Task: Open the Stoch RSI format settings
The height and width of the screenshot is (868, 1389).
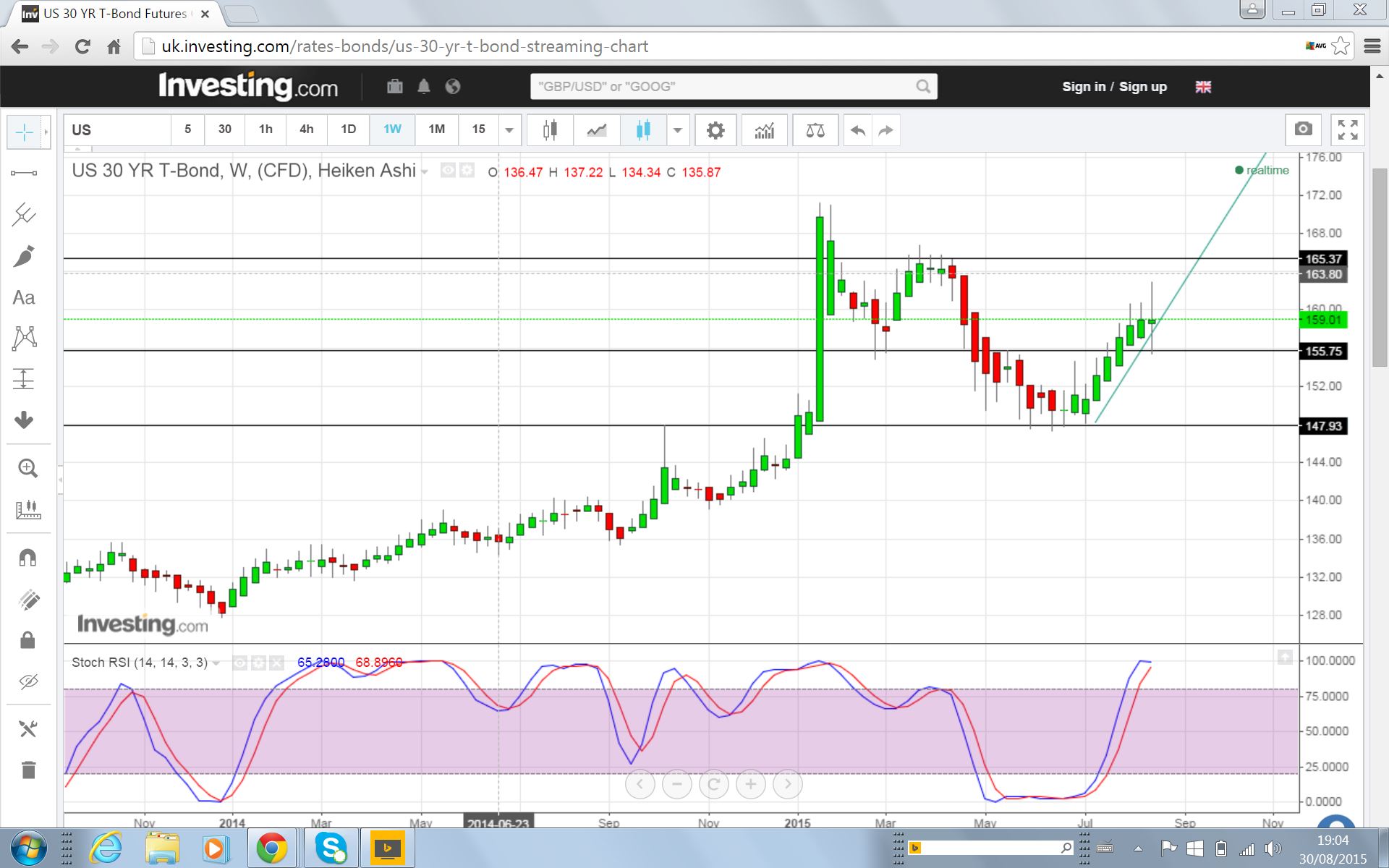Action: (258, 663)
